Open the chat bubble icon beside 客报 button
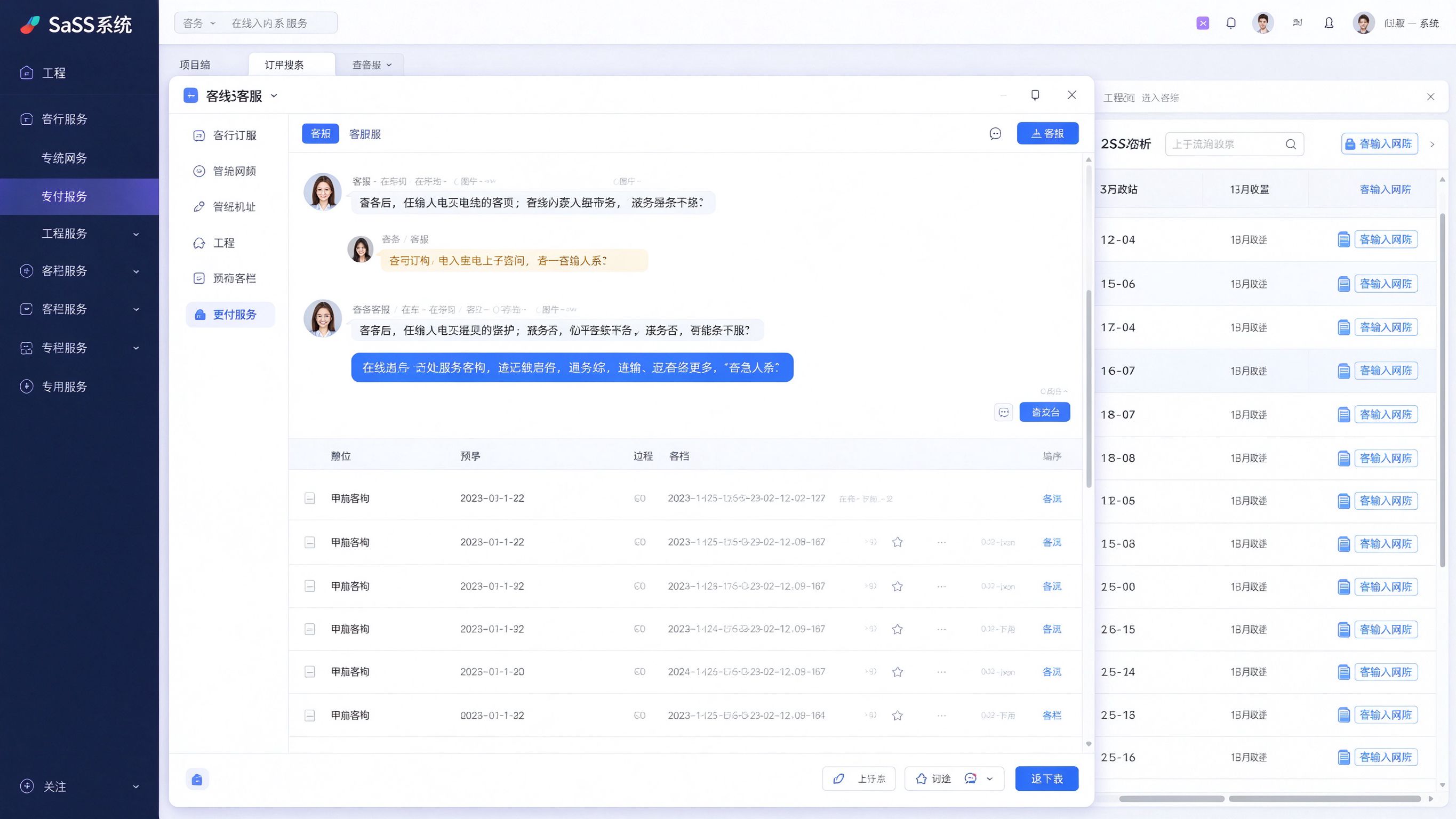The height and width of the screenshot is (819, 1456). [x=995, y=133]
